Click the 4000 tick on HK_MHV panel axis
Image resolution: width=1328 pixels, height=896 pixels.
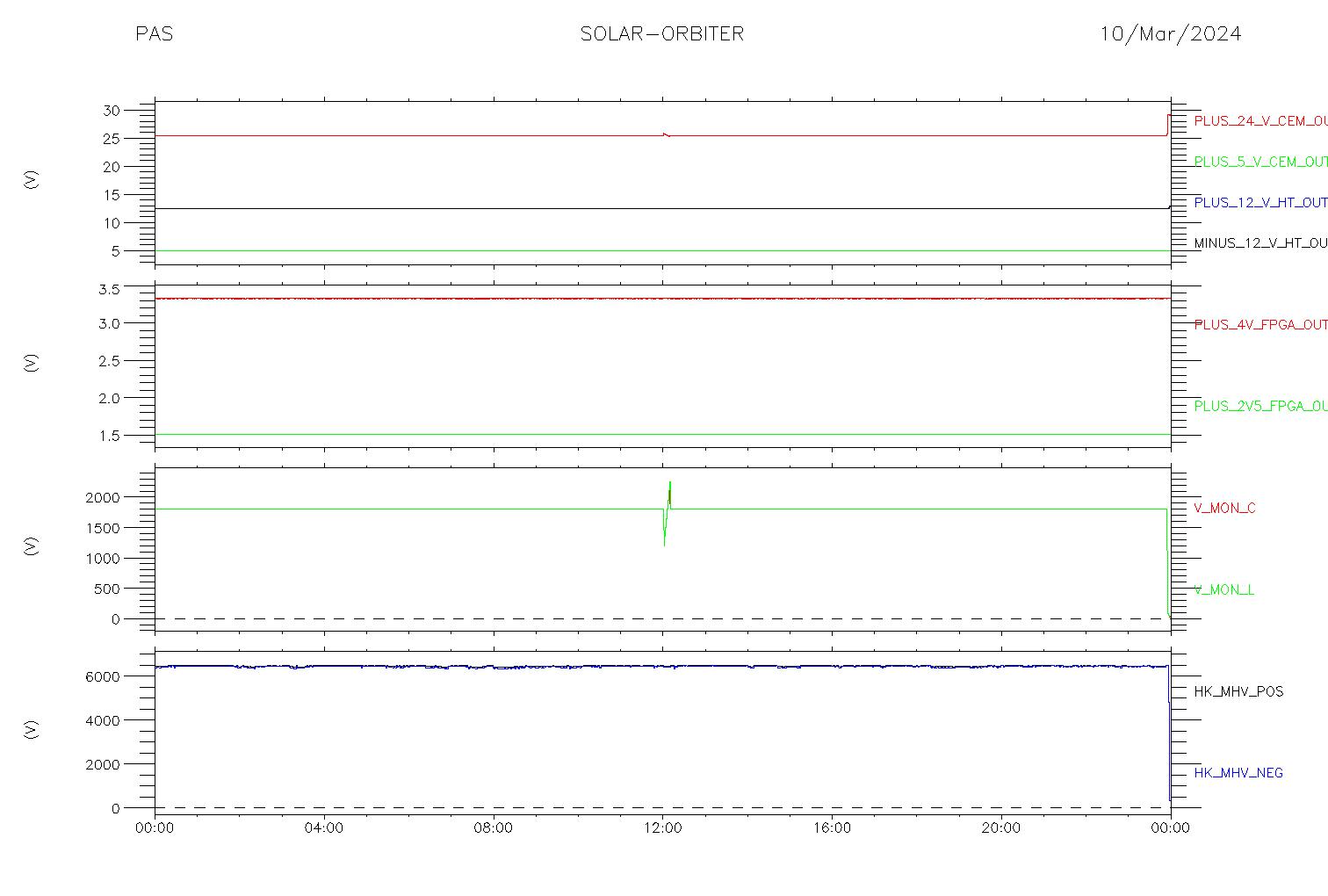[103, 721]
